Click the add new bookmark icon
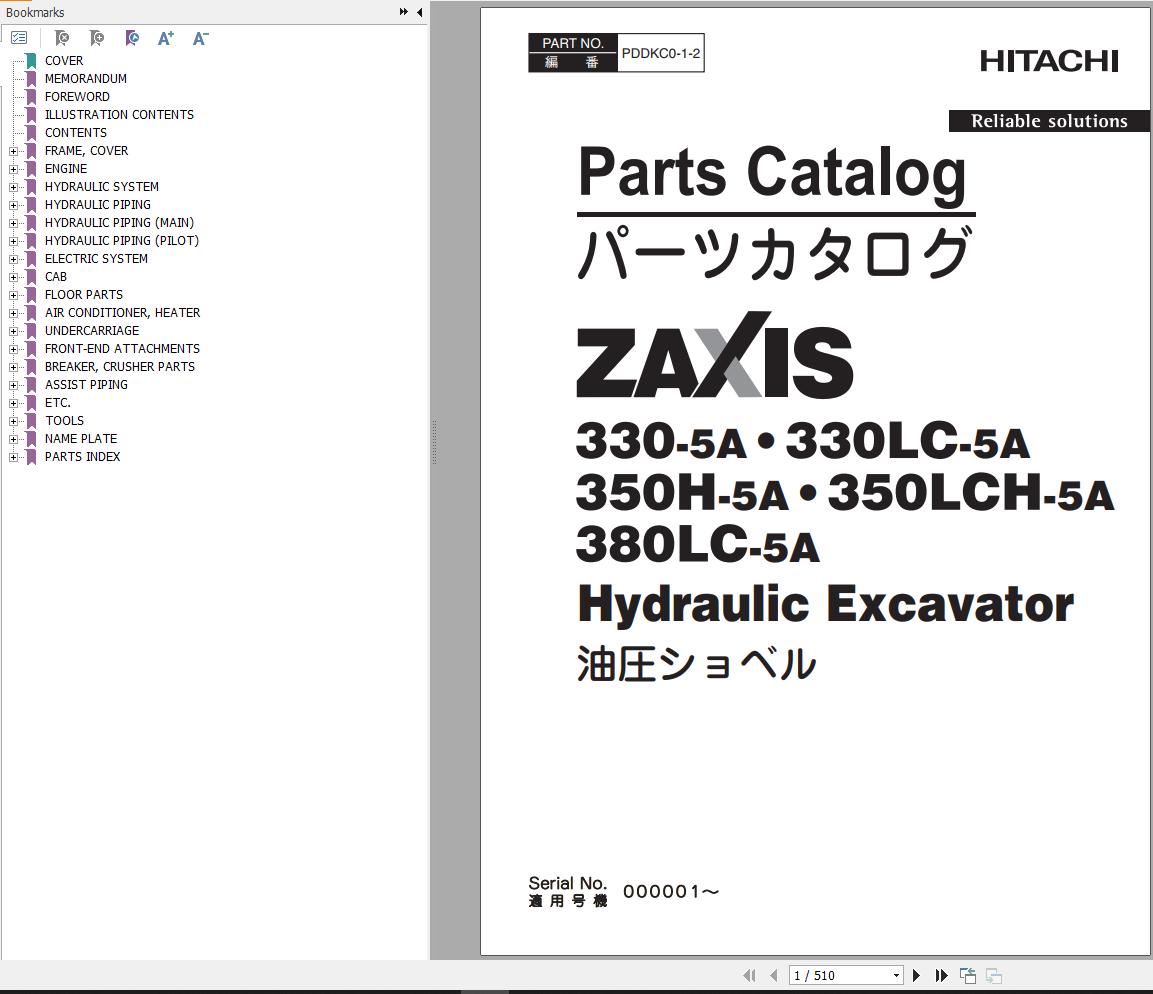 [x=96, y=37]
